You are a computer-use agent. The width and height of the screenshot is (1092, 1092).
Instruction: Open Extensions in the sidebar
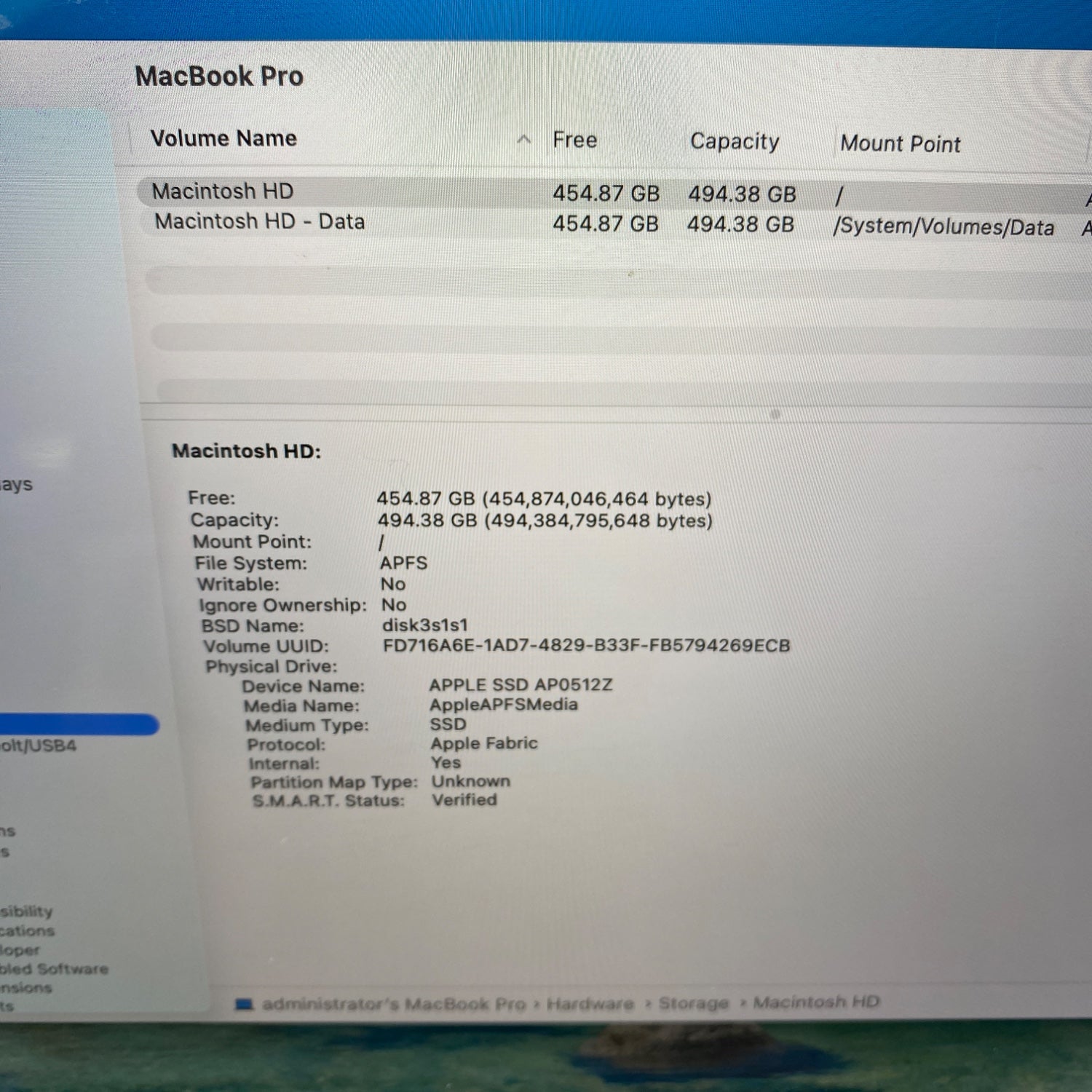point(26,988)
